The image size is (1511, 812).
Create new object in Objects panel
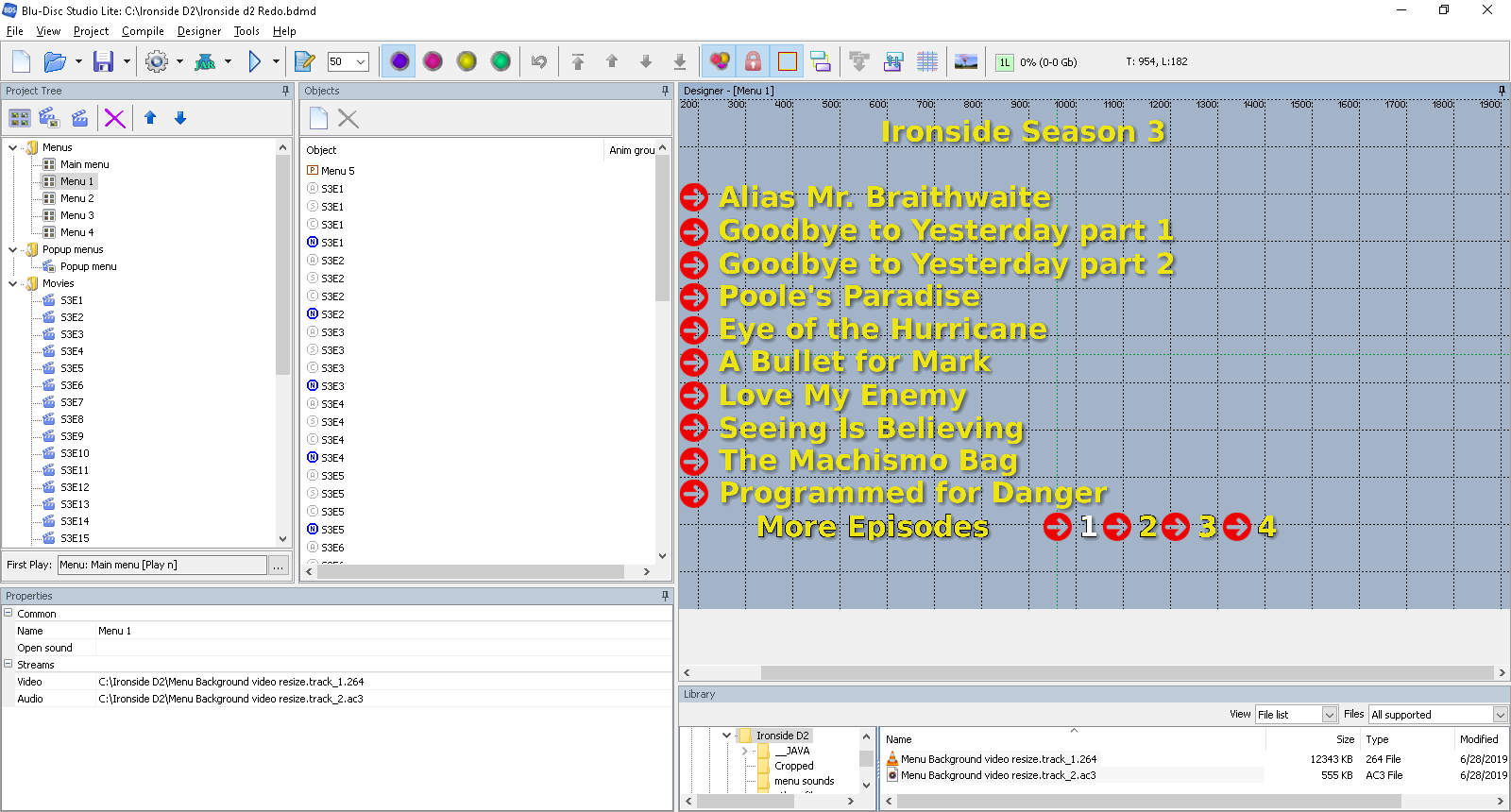tap(318, 118)
